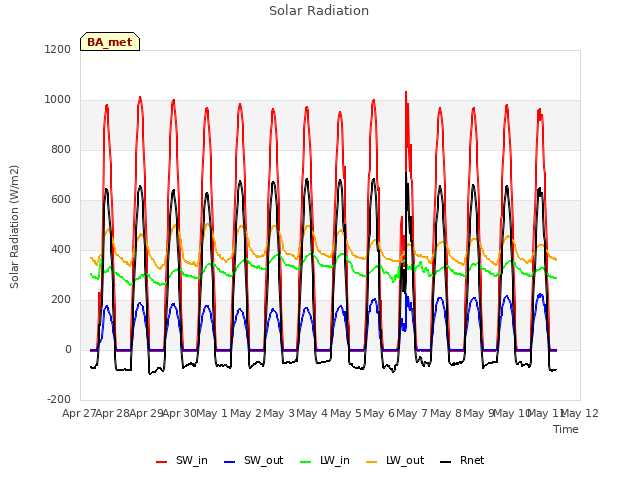Click the Solar Radiation chart title
The width and height of the screenshot is (640, 480).
pos(319,11)
